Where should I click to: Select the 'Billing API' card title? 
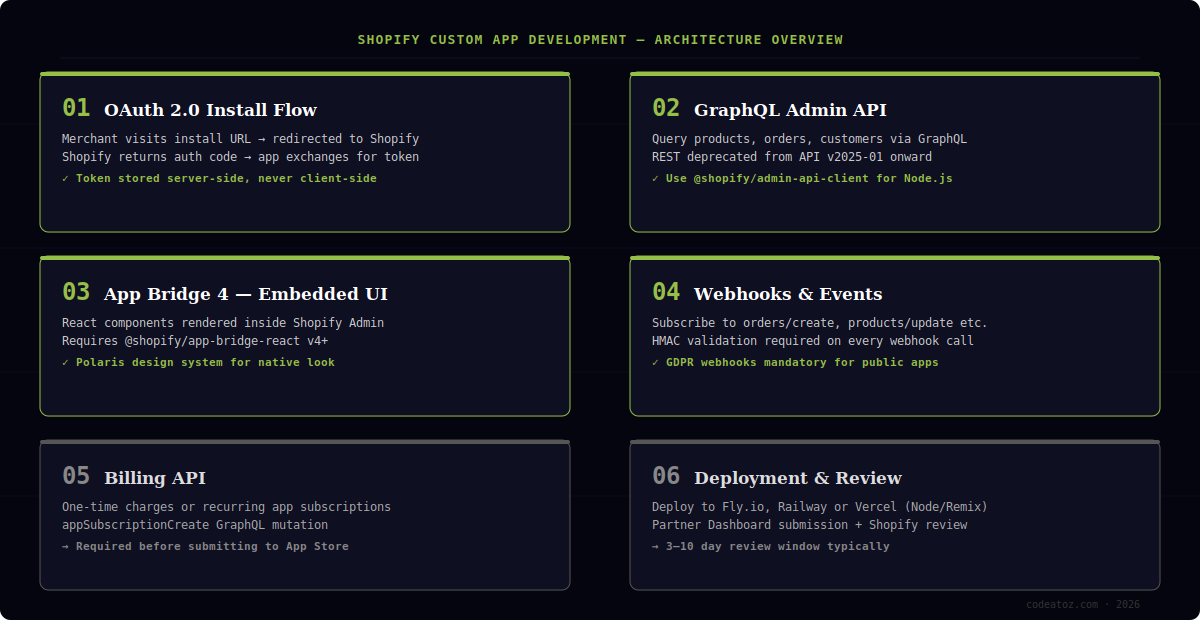tap(155, 478)
